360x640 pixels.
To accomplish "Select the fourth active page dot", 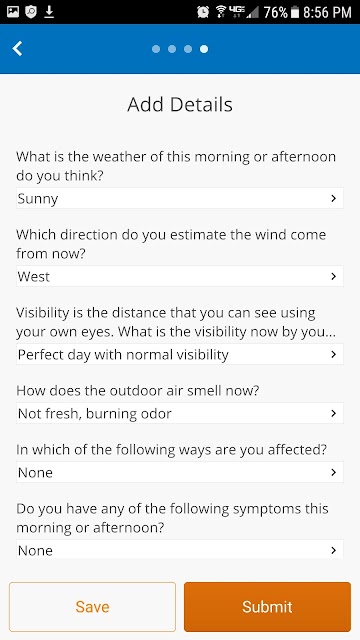I will click(x=204, y=49).
